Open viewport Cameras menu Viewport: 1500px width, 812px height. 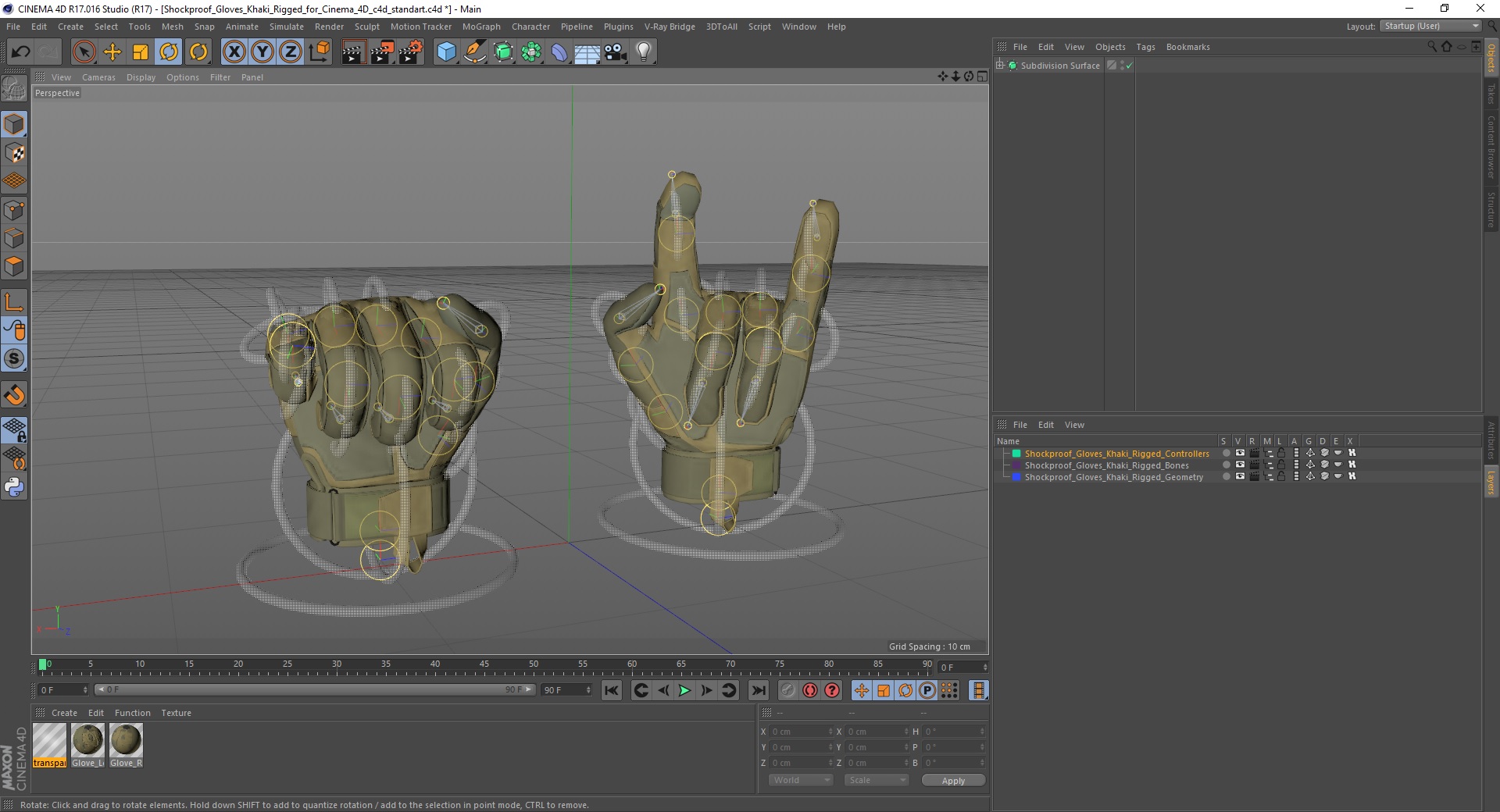tap(98, 77)
